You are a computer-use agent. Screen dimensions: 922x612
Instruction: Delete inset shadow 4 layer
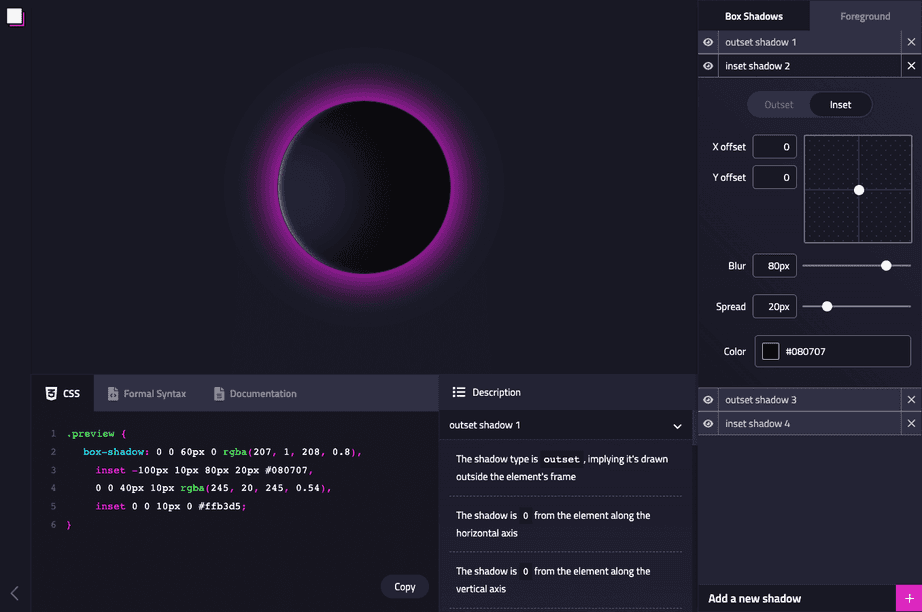[911, 423]
